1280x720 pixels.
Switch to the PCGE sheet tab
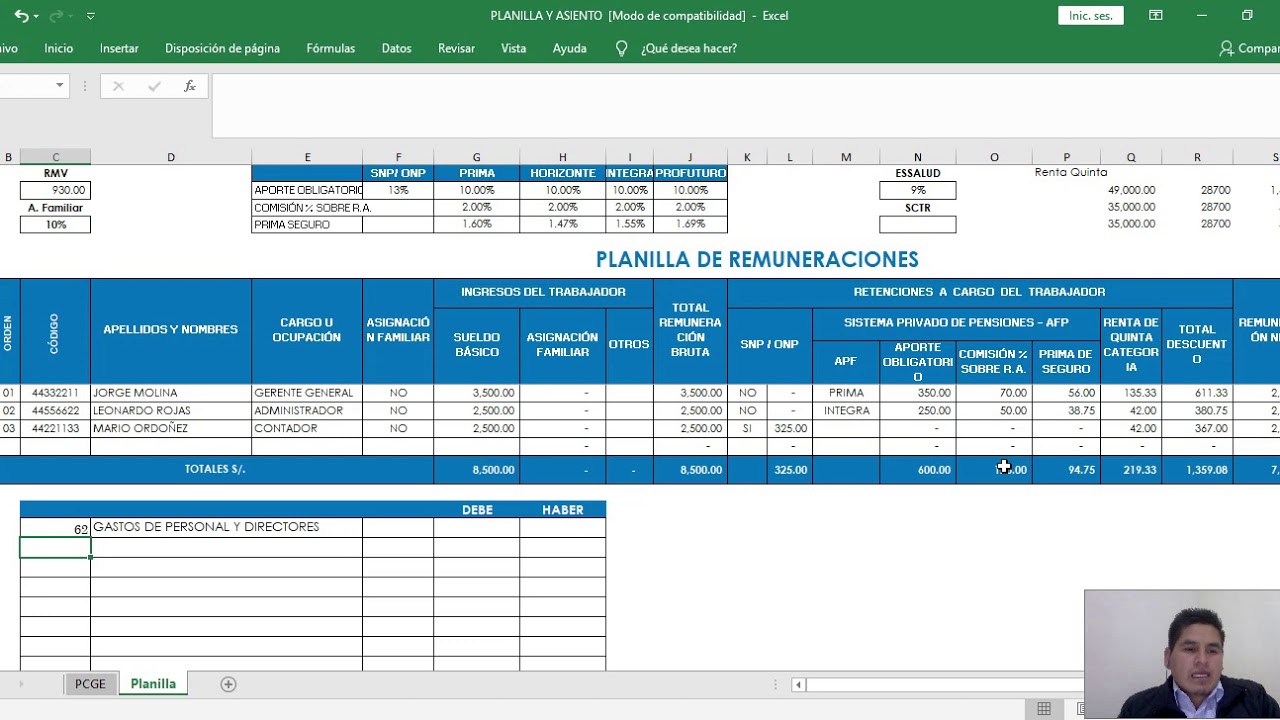[x=90, y=684]
